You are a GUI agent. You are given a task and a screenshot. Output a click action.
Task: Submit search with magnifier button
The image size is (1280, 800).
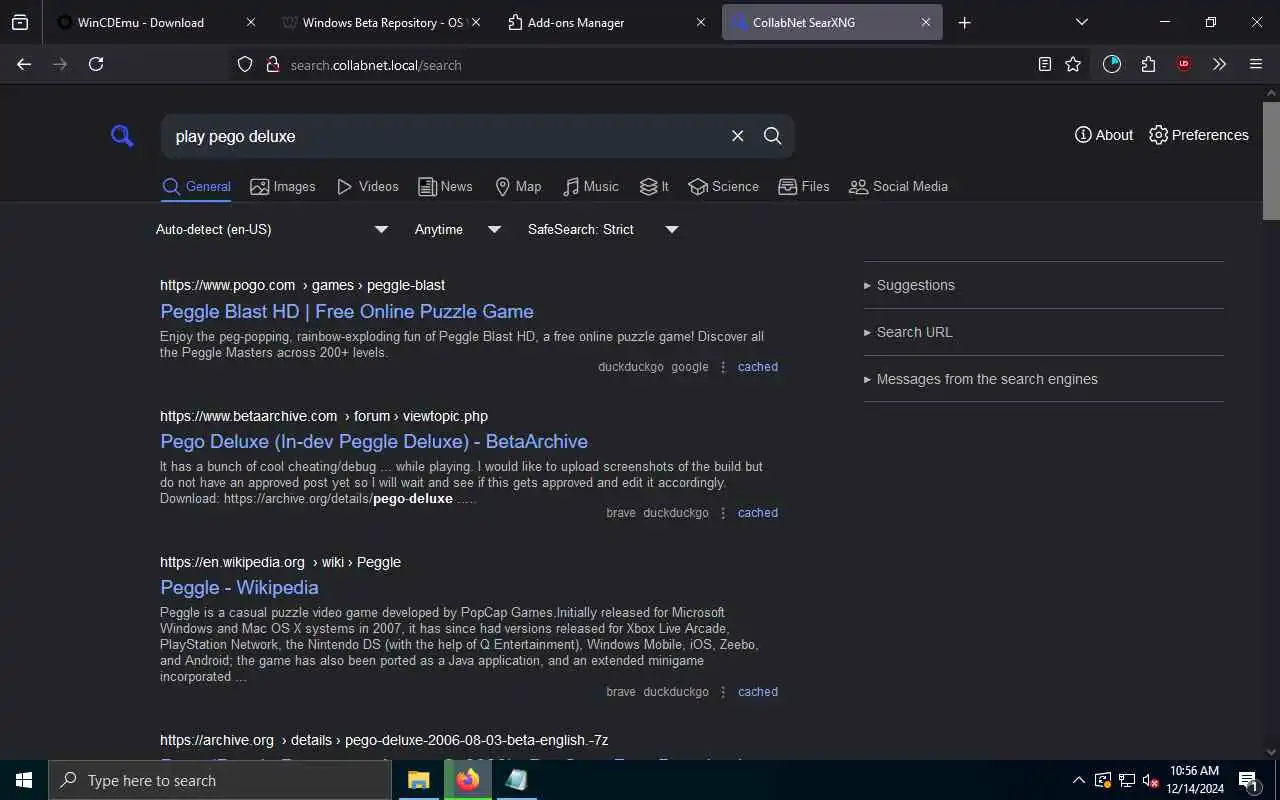(x=772, y=136)
